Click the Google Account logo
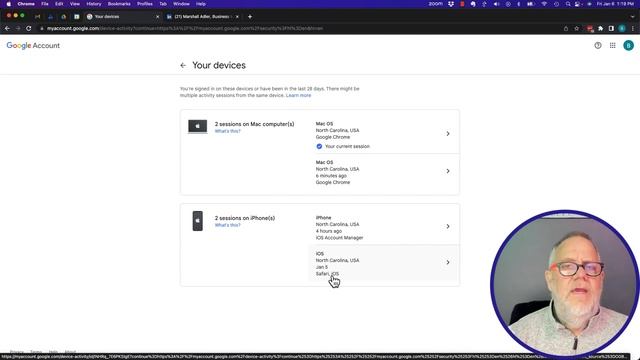 point(33,46)
